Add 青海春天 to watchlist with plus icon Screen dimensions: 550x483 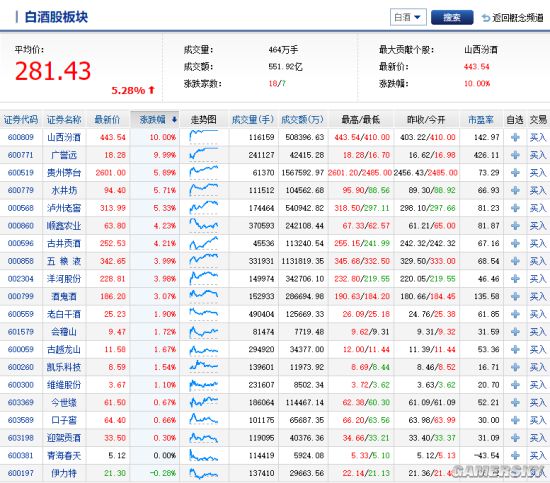[515, 455]
